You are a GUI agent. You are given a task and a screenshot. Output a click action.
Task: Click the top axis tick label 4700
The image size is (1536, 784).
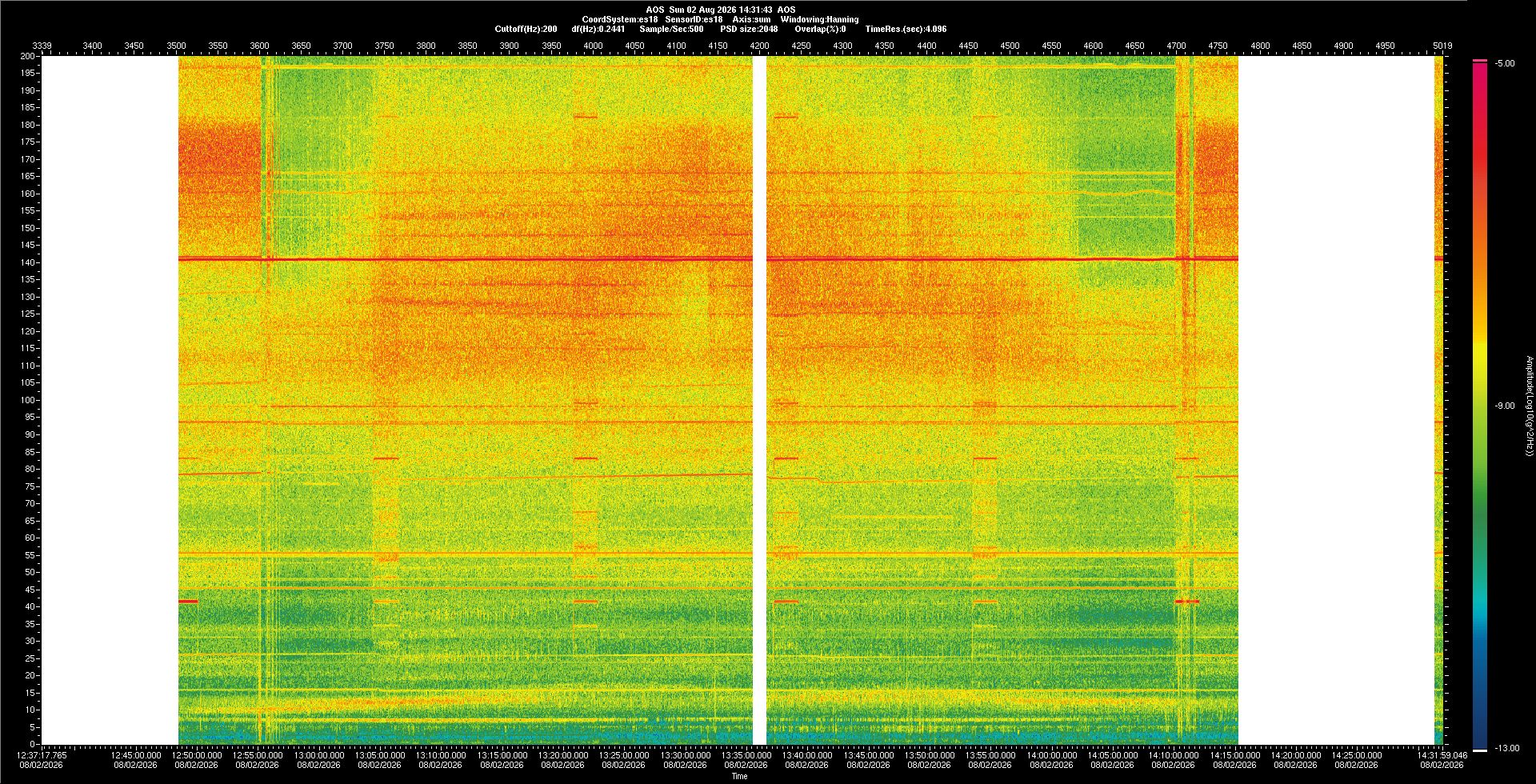(1177, 46)
